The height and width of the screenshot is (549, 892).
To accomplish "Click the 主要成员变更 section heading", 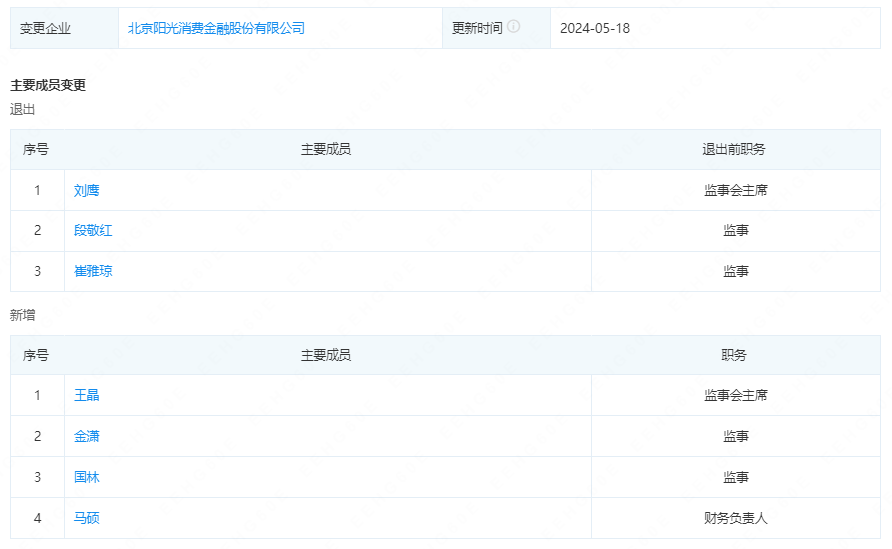I will tap(48, 85).
